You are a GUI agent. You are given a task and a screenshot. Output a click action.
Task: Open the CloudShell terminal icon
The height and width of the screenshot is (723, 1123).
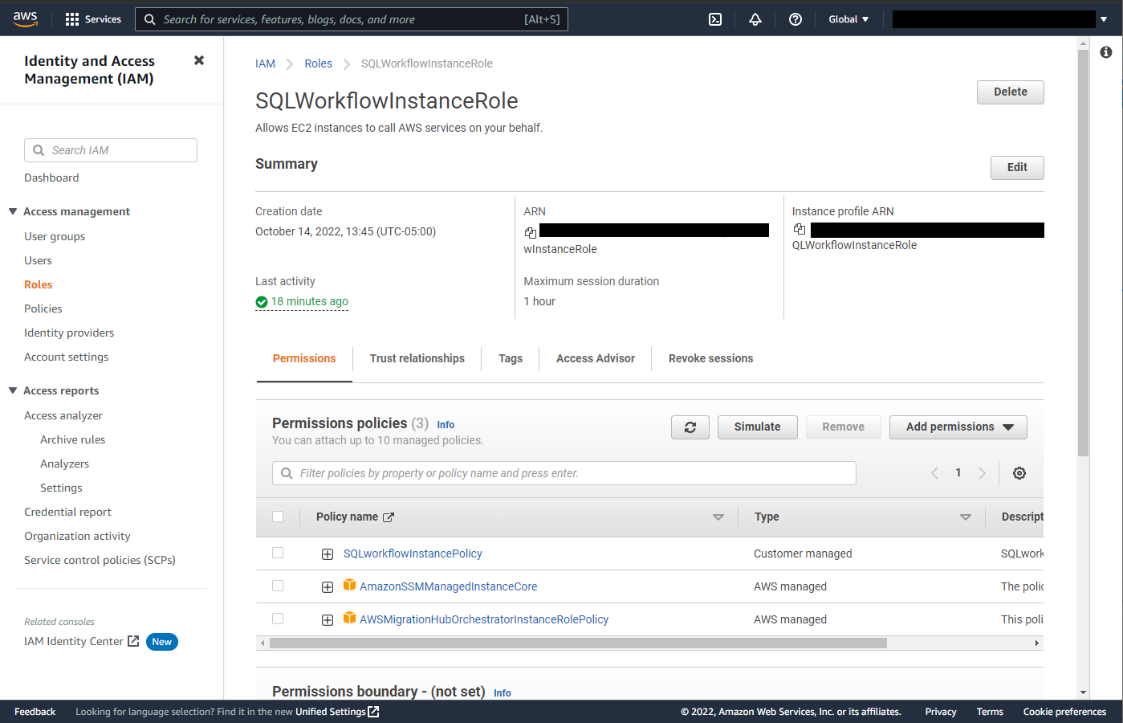tap(715, 19)
